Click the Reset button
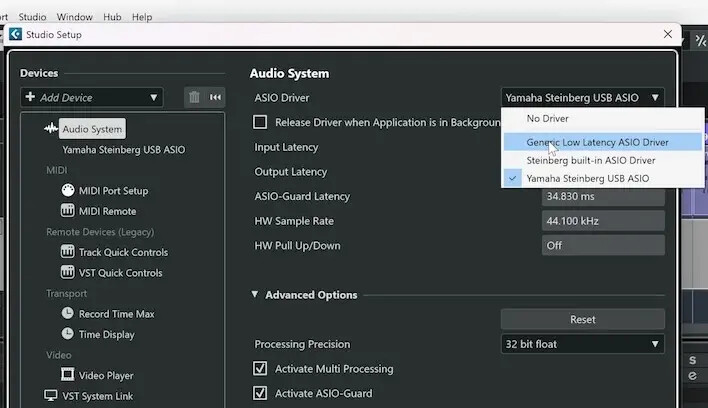708x408 pixels. pos(582,320)
